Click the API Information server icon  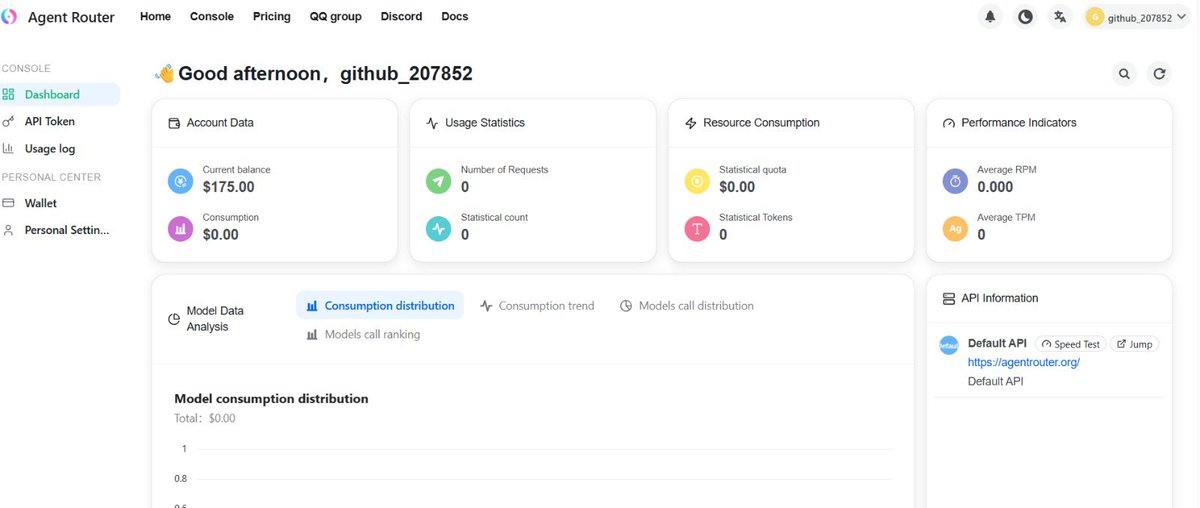click(949, 299)
